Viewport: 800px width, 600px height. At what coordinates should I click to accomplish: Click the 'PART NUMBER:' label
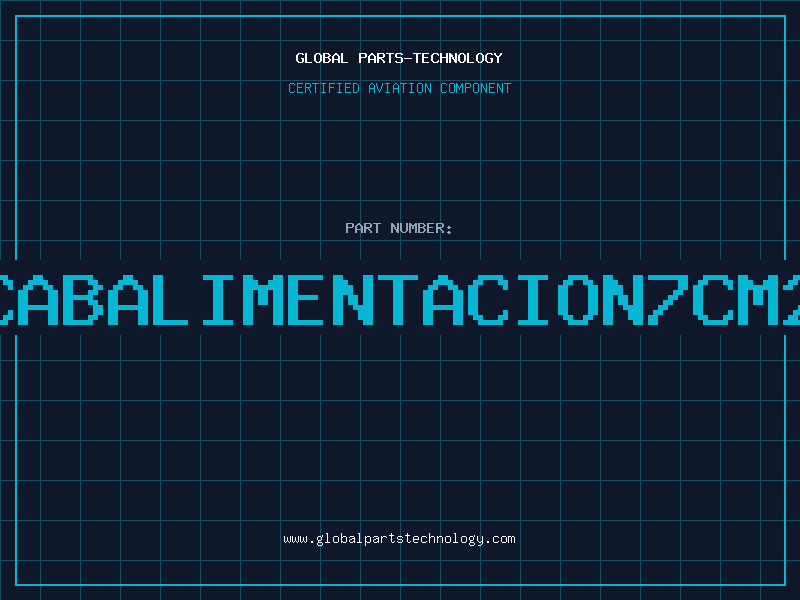(399, 228)
